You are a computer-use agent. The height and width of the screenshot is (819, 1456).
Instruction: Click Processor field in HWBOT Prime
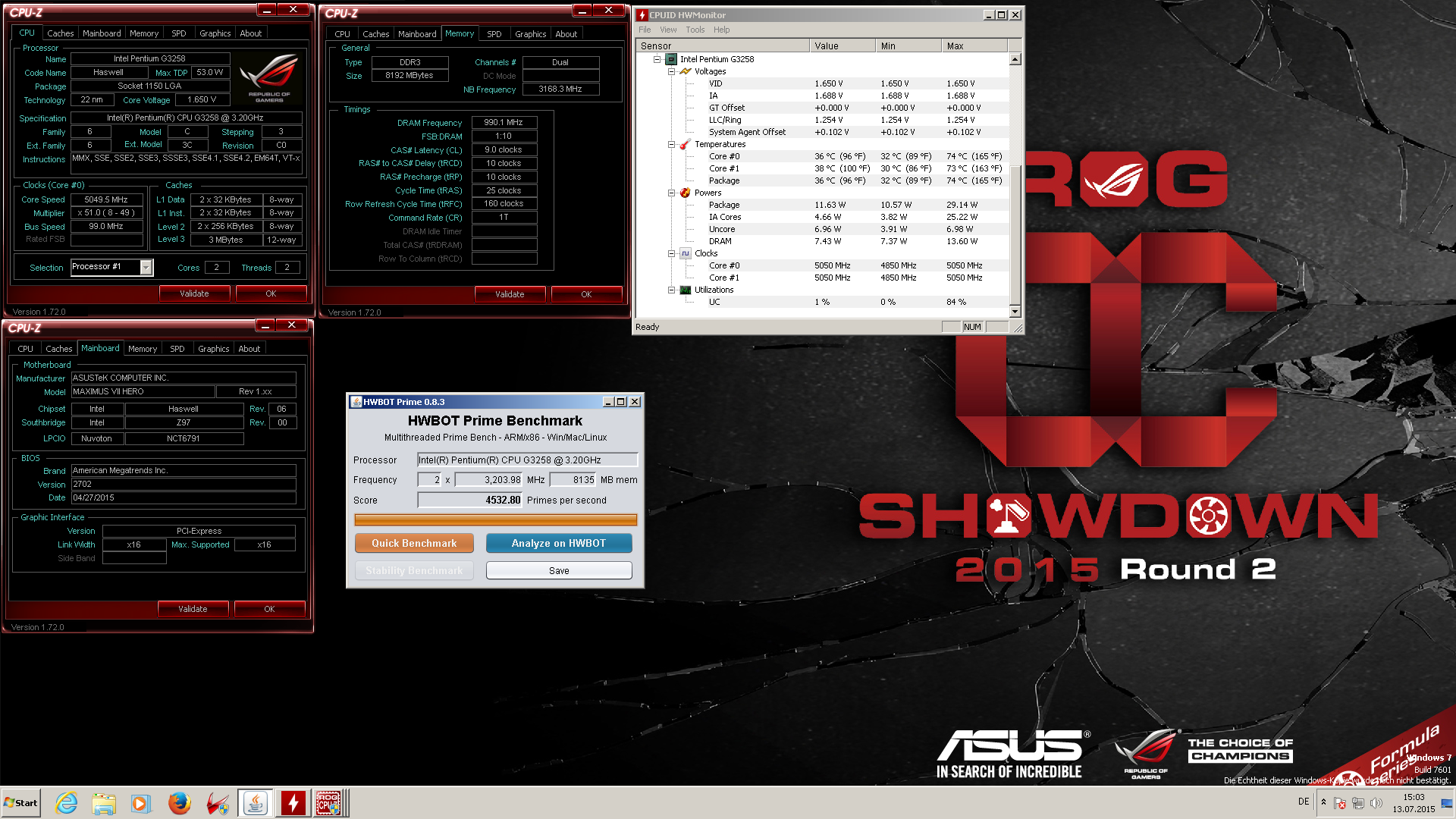(528, 460)
